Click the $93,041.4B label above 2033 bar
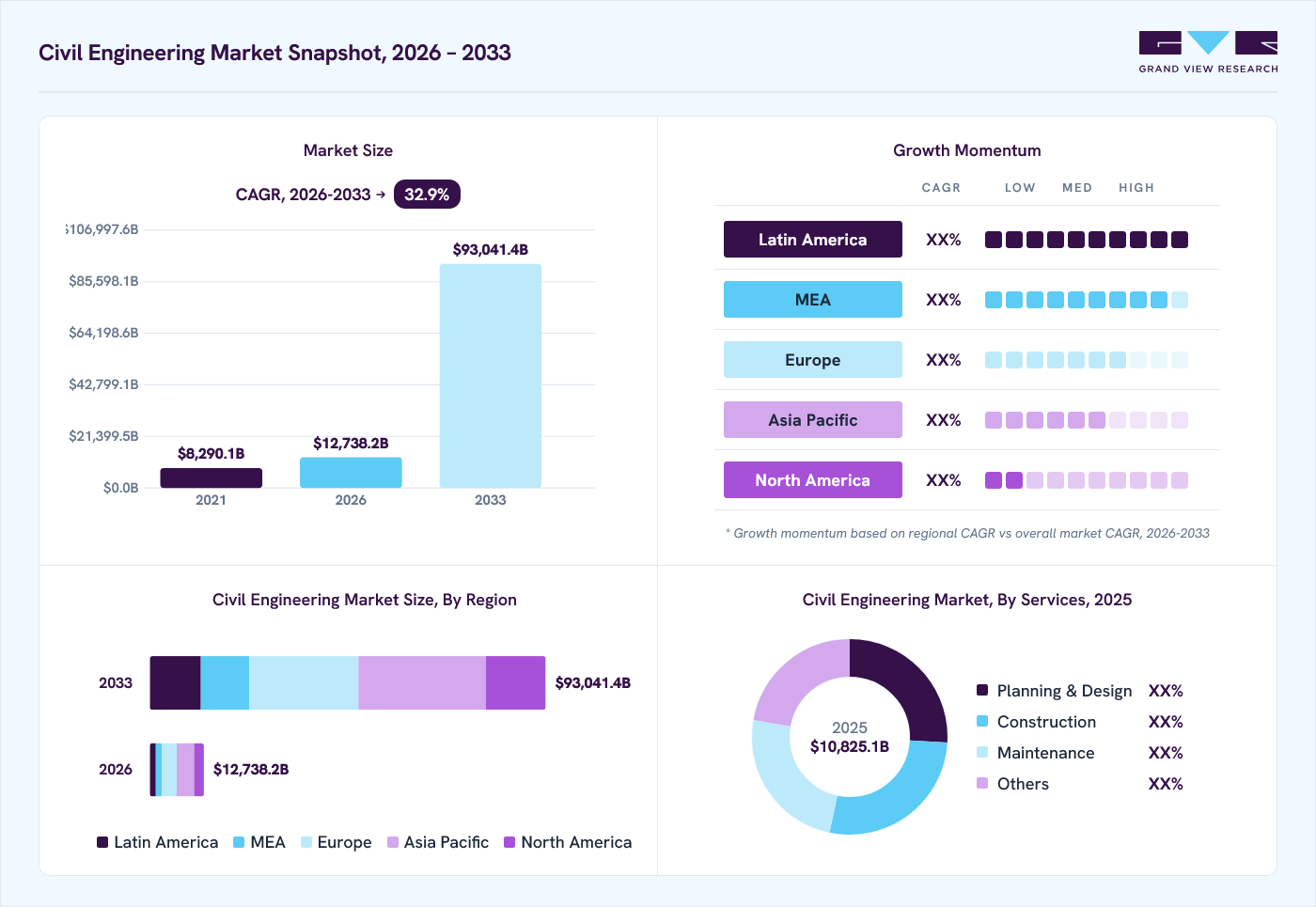The image size is (1316, 907). [491, 250]
